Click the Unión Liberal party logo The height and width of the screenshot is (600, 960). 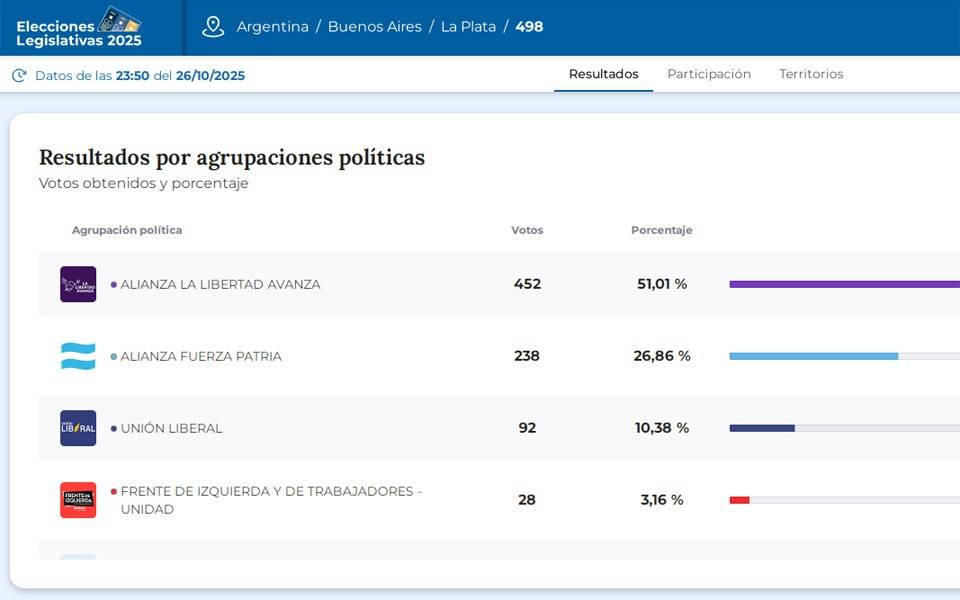click(x=78, y=428)
